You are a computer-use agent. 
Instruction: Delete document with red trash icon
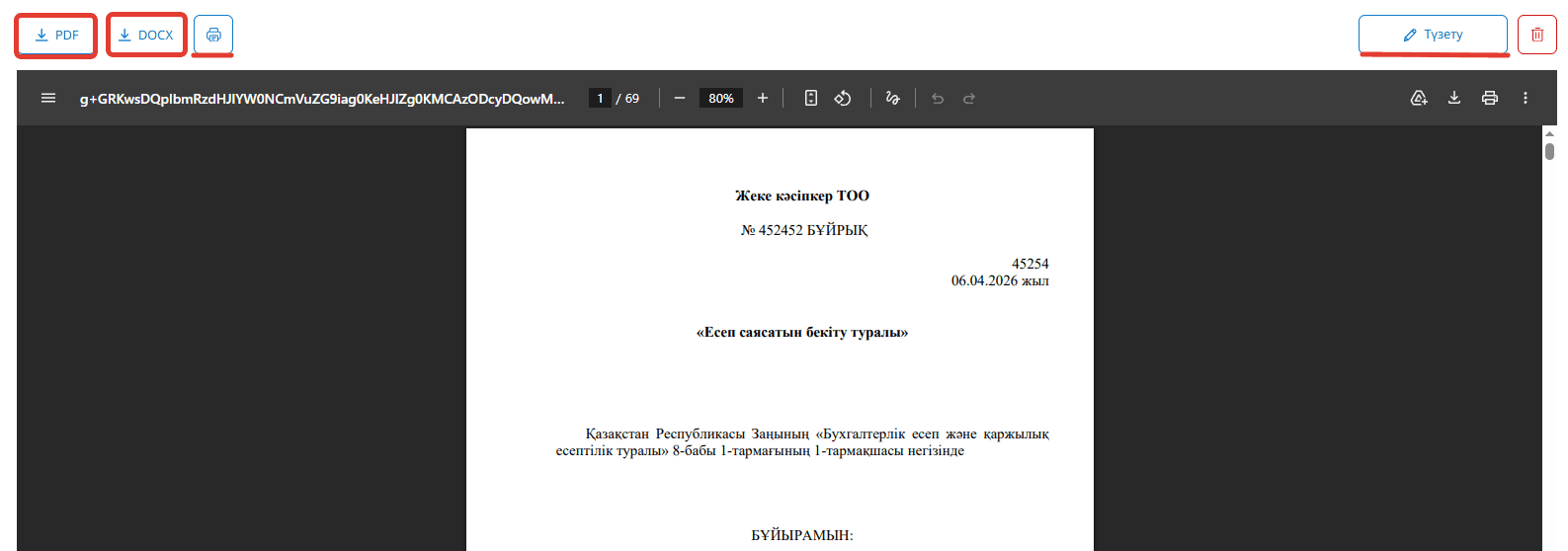(1537, 35)
